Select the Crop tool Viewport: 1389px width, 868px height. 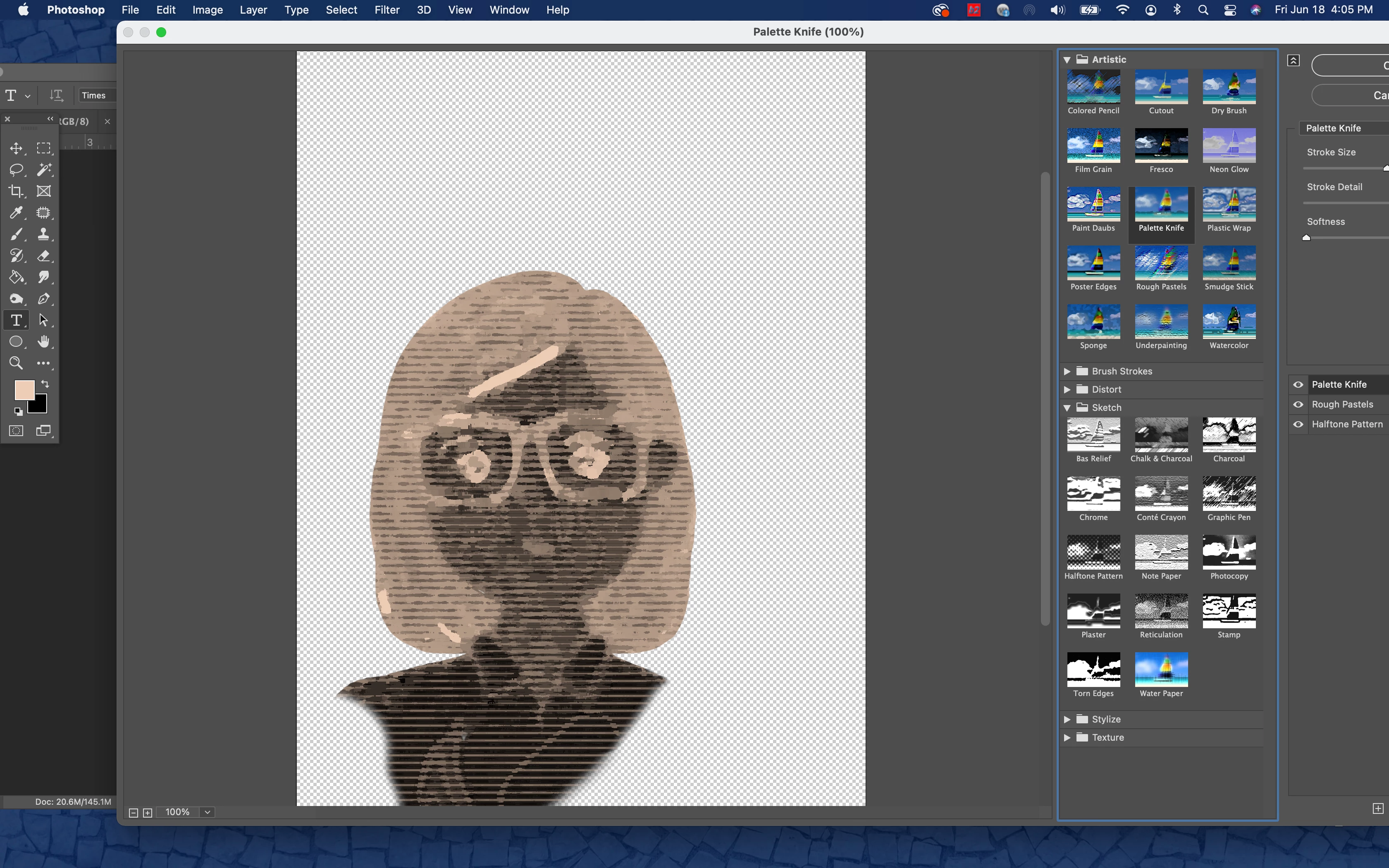tap(16, 191)
